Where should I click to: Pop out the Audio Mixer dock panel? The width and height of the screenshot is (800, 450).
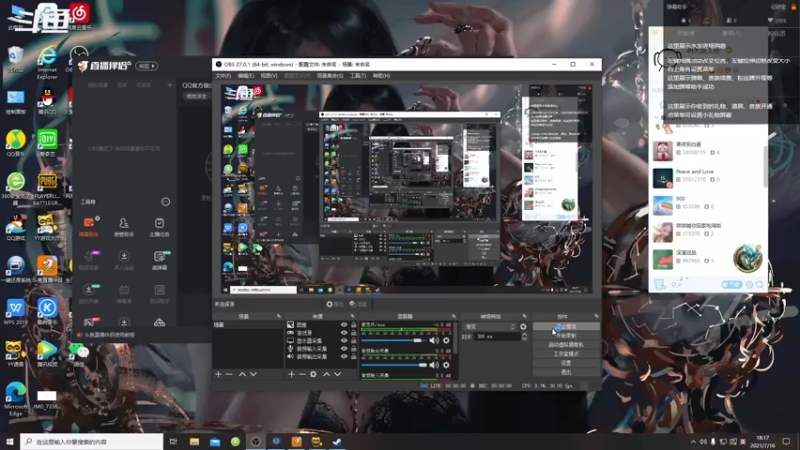[453, 316]
